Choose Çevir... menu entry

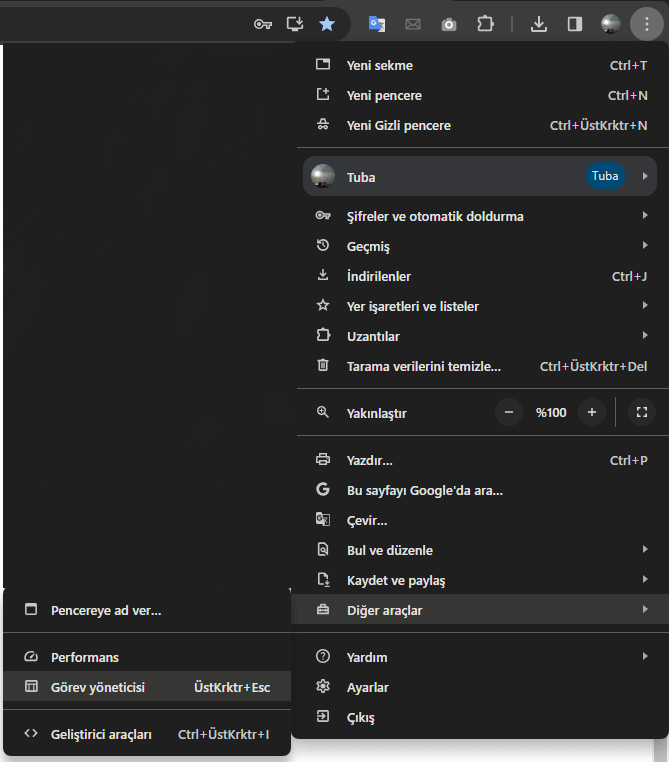480,520
